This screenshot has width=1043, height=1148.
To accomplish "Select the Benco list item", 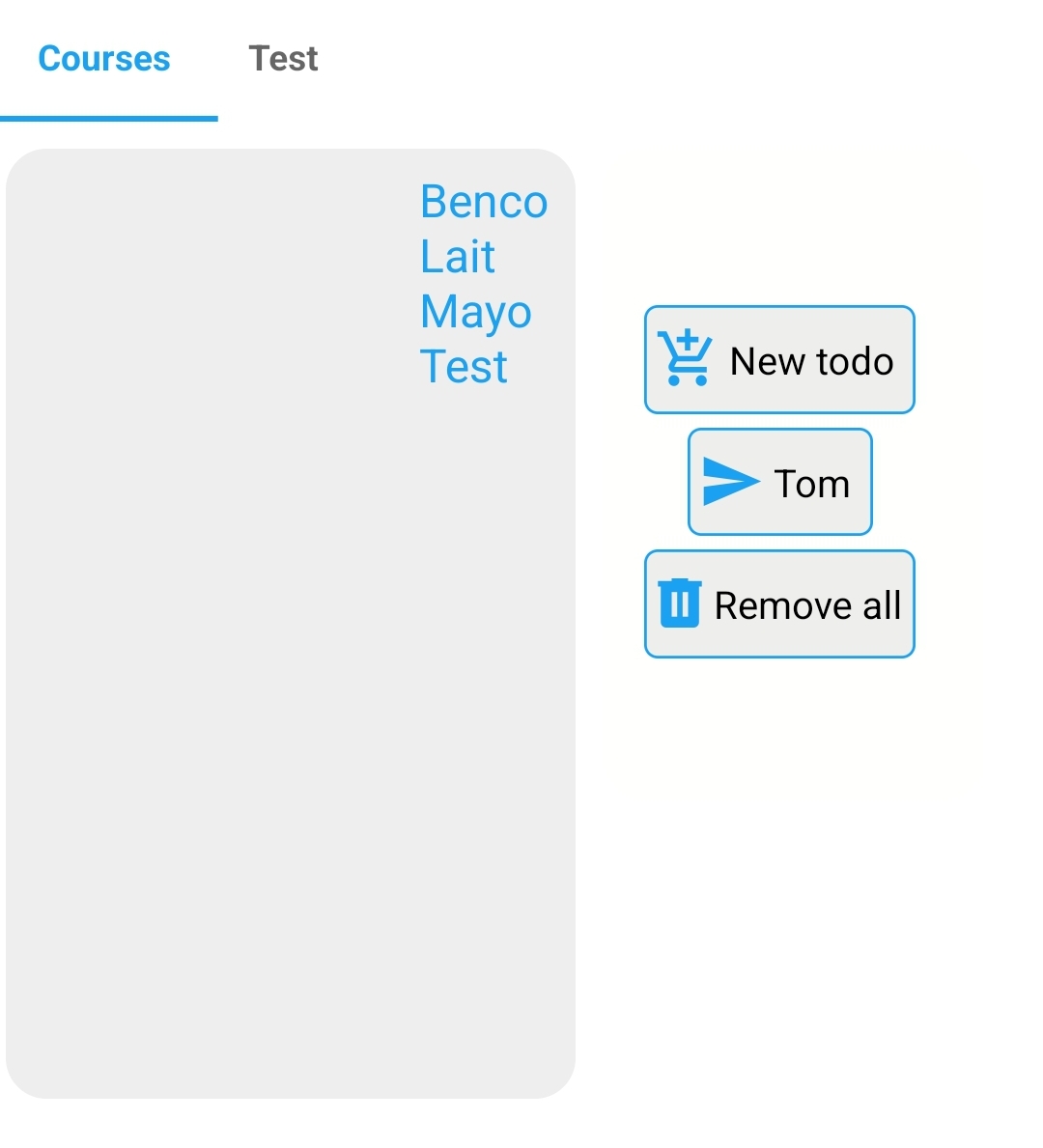I will [x=484, y=202].
